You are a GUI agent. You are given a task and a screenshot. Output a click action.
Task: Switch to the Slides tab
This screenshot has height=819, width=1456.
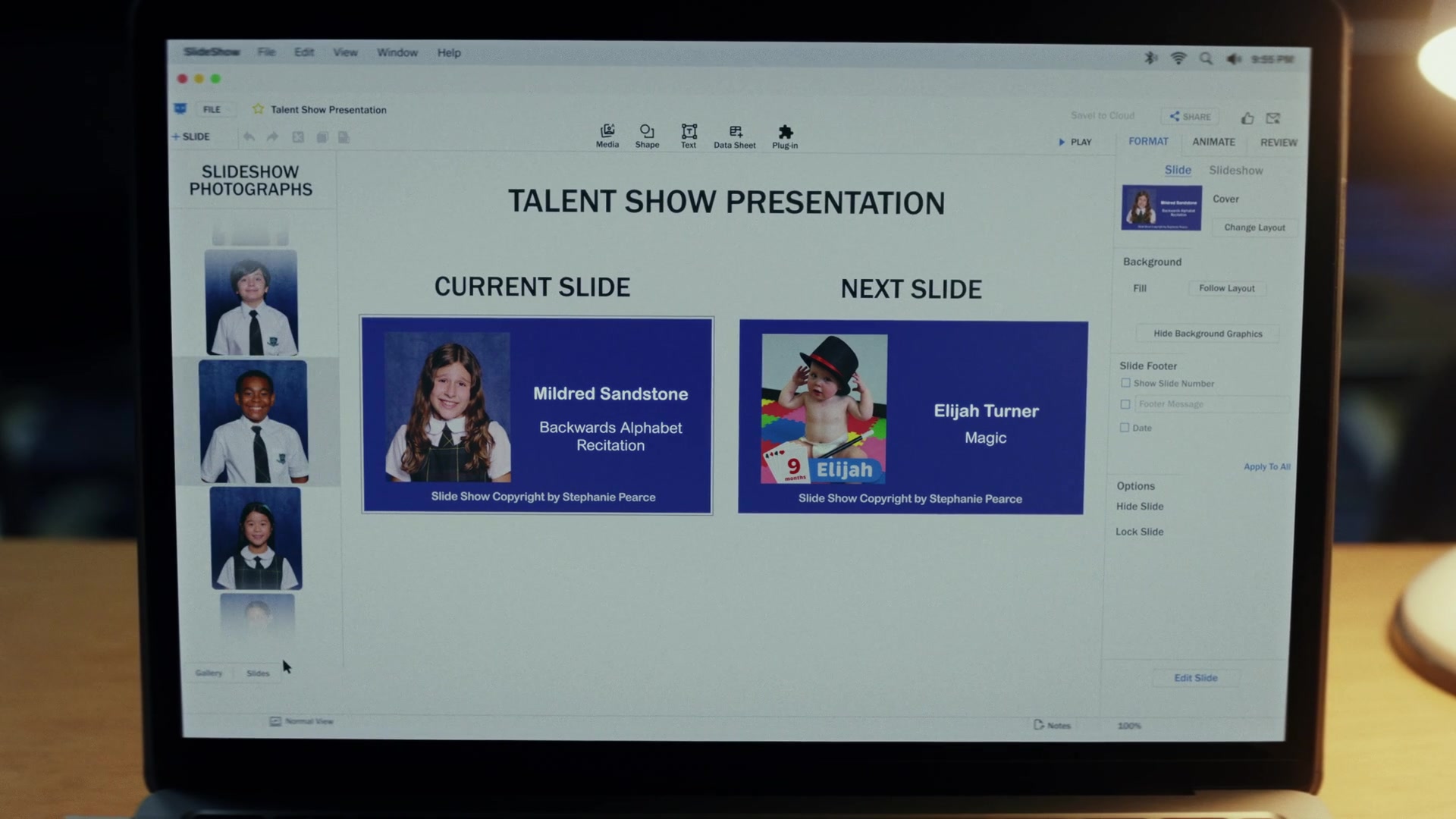coord(258,673)
